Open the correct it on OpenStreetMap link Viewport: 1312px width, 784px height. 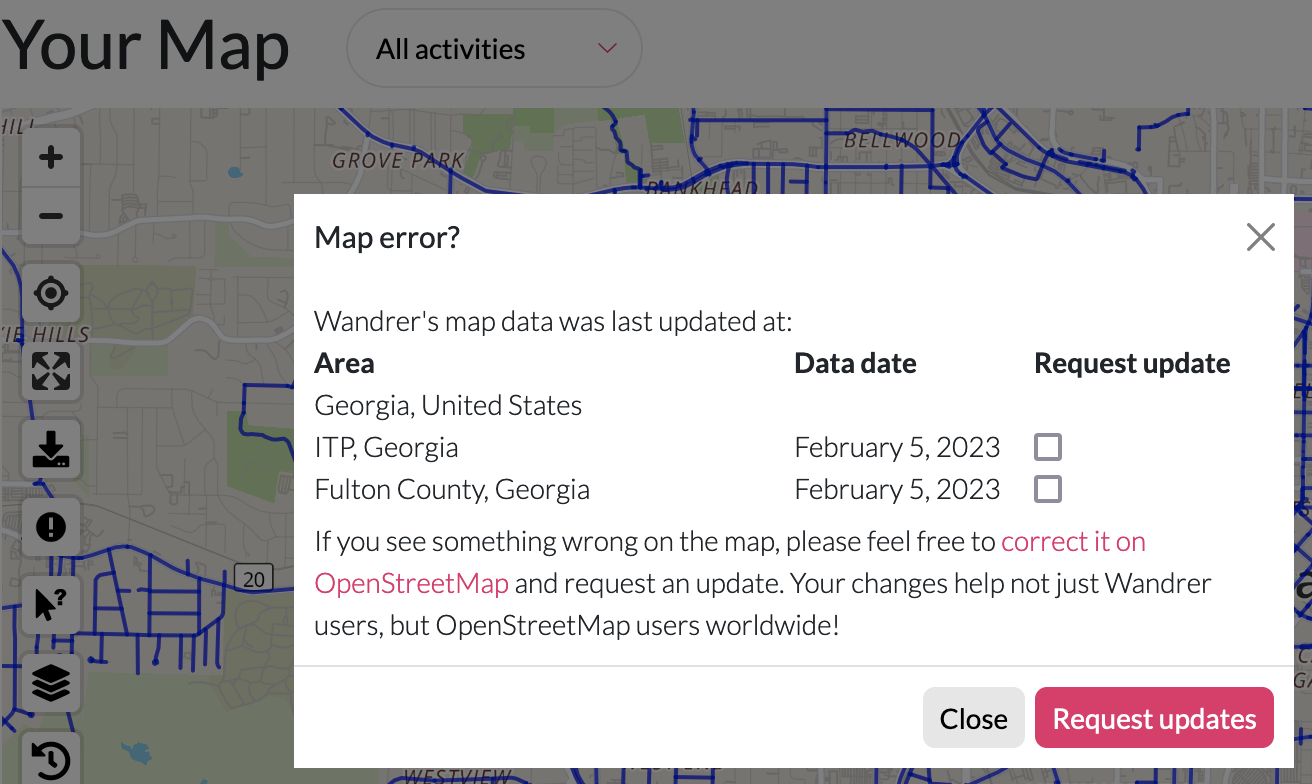click(730, 562)
